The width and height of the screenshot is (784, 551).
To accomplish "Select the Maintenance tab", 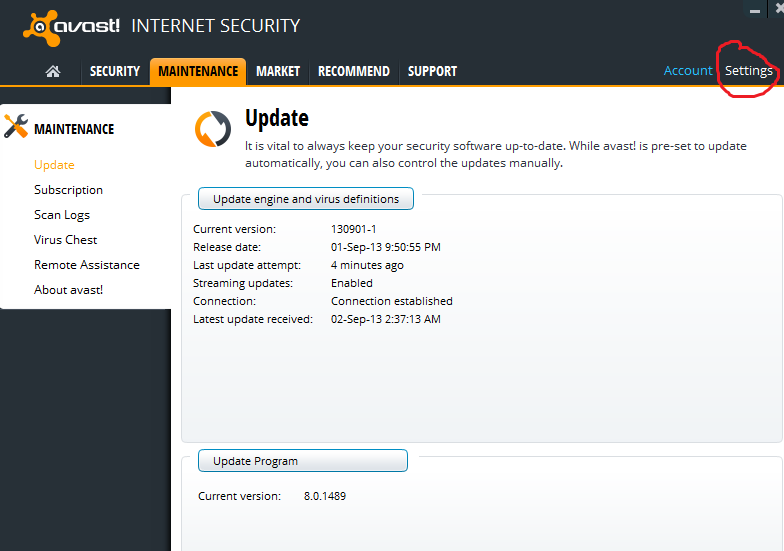I will point(198,71).
